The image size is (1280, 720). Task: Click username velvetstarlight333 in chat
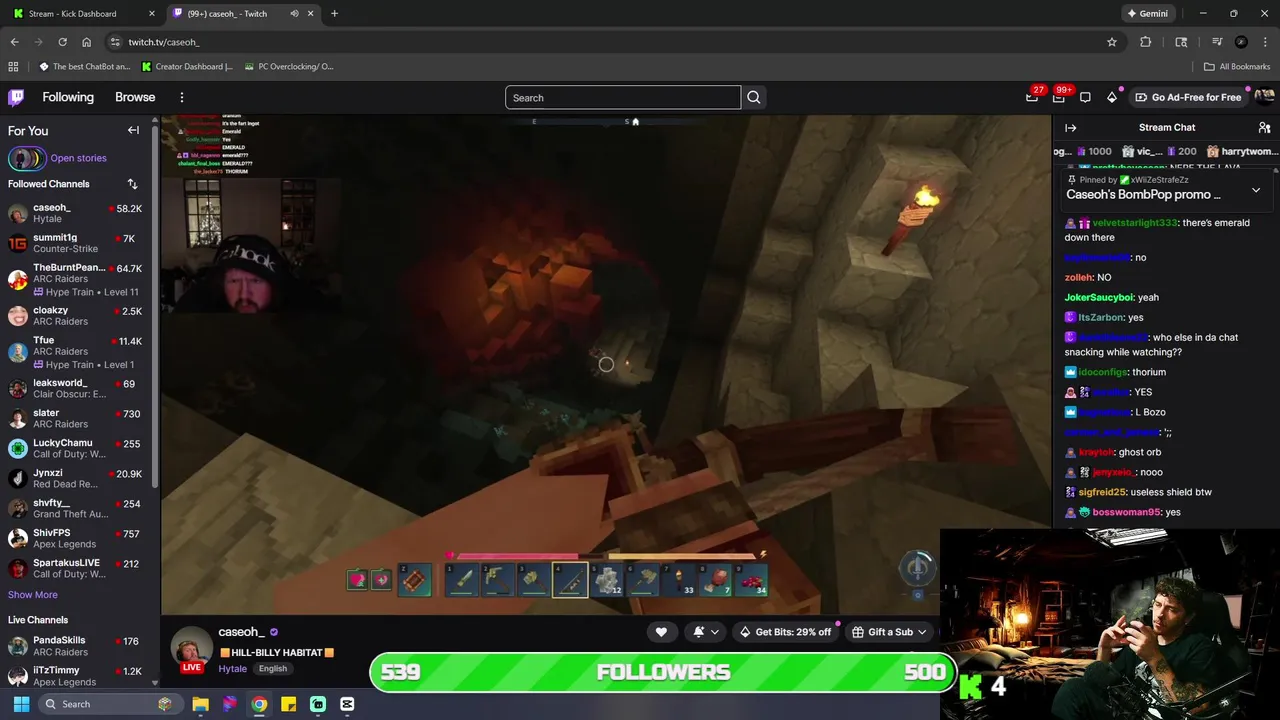click(1135, 223)
